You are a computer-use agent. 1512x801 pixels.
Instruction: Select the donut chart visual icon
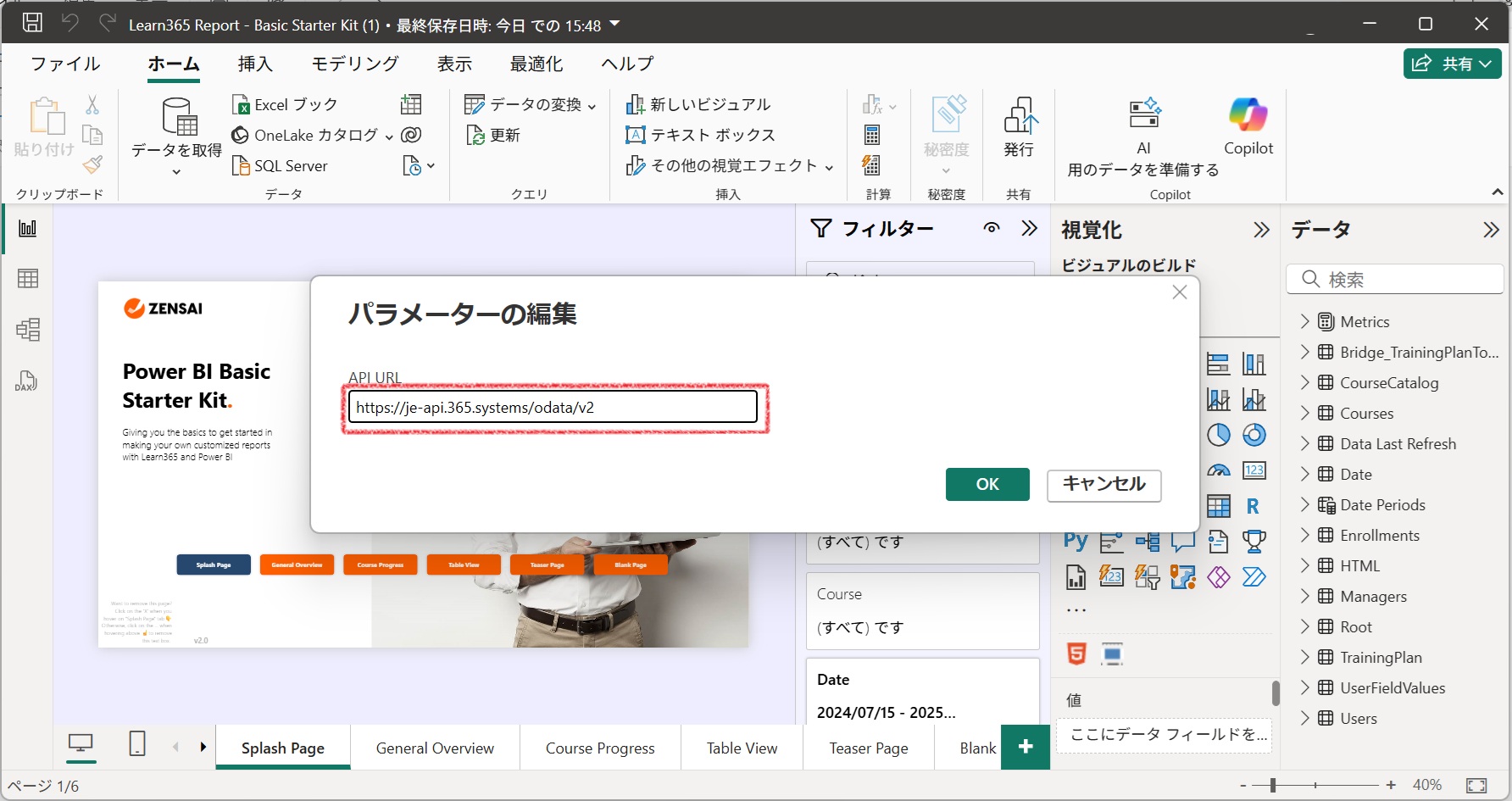[x=1254, y=435]
